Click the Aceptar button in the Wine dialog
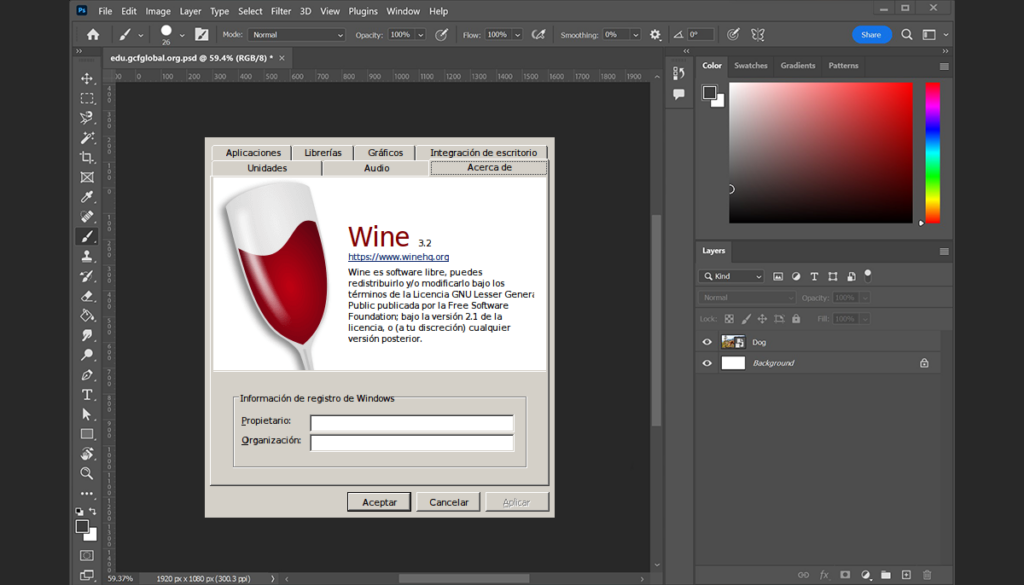1024x585 pixels. tap(378, 502)
